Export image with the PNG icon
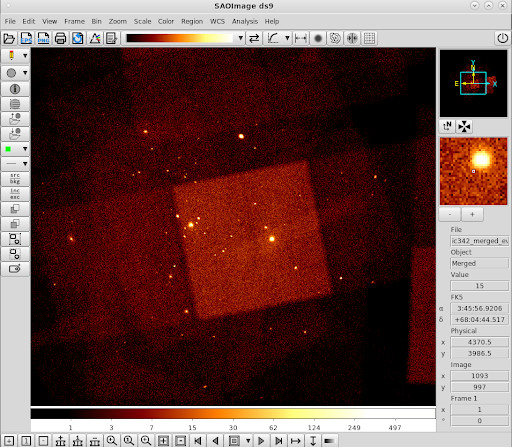Viewport: 512px width, 447px height. pos(43,38)
